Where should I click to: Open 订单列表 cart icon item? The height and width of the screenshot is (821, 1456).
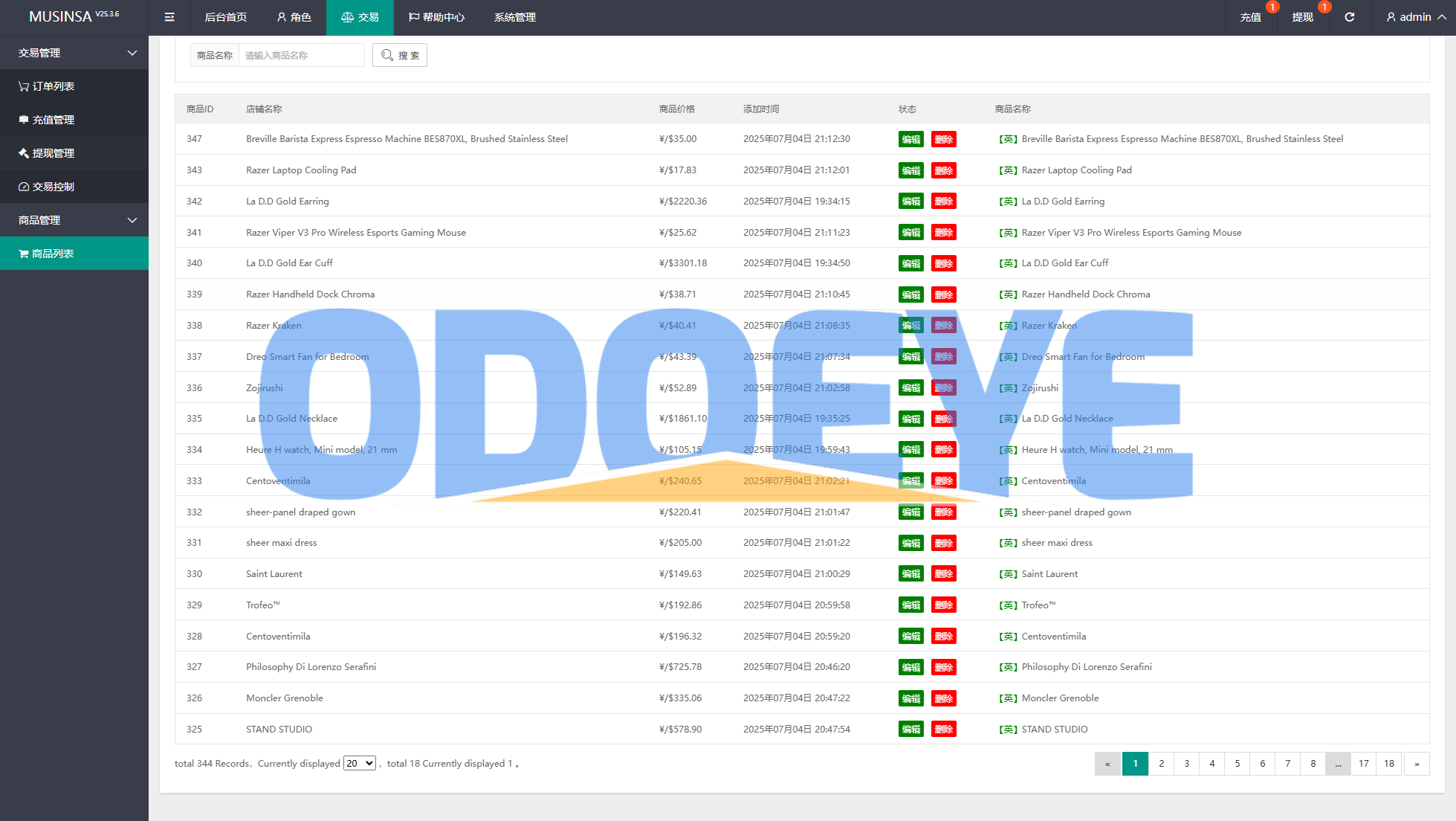click(47, 86)
